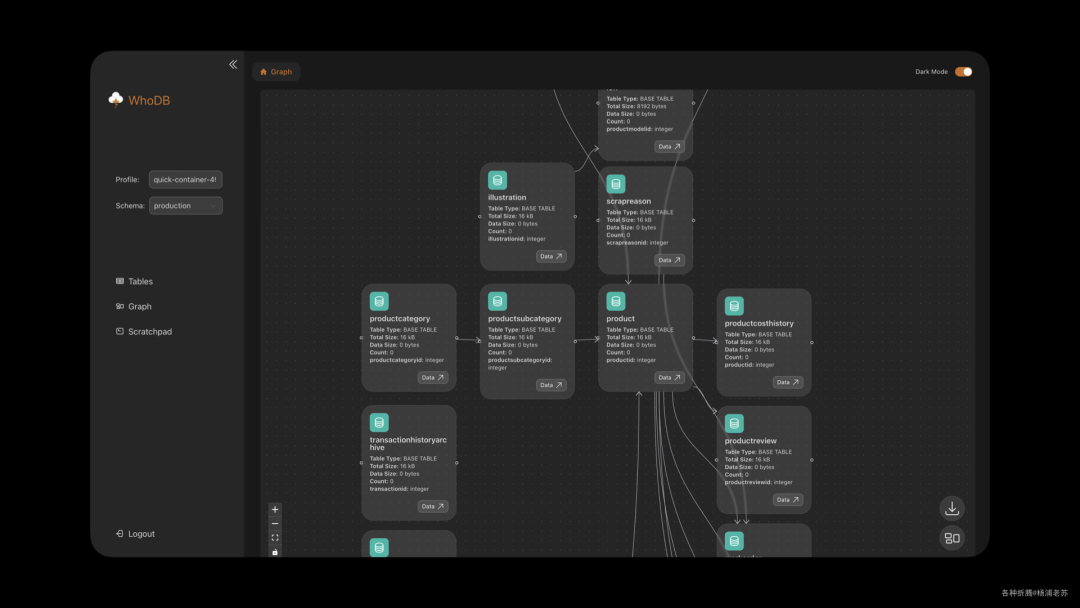Fit graph to view icon
The image size is (1080, 608).
pyautogui.click(x=275, y=537)
